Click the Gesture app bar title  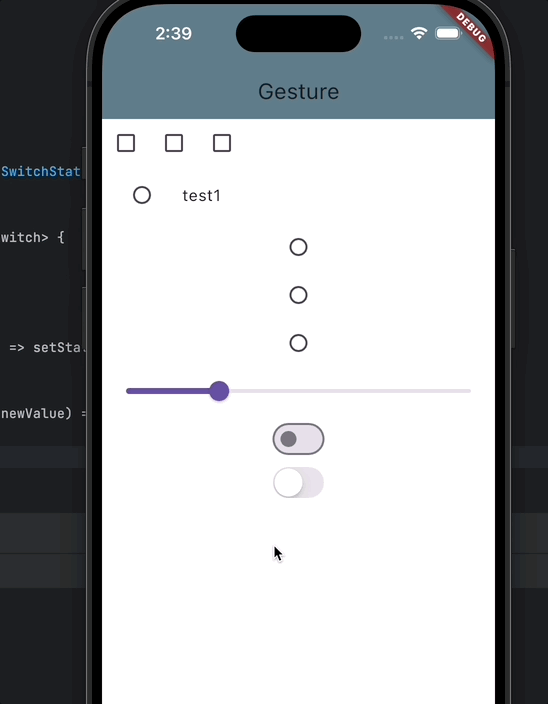298,92
